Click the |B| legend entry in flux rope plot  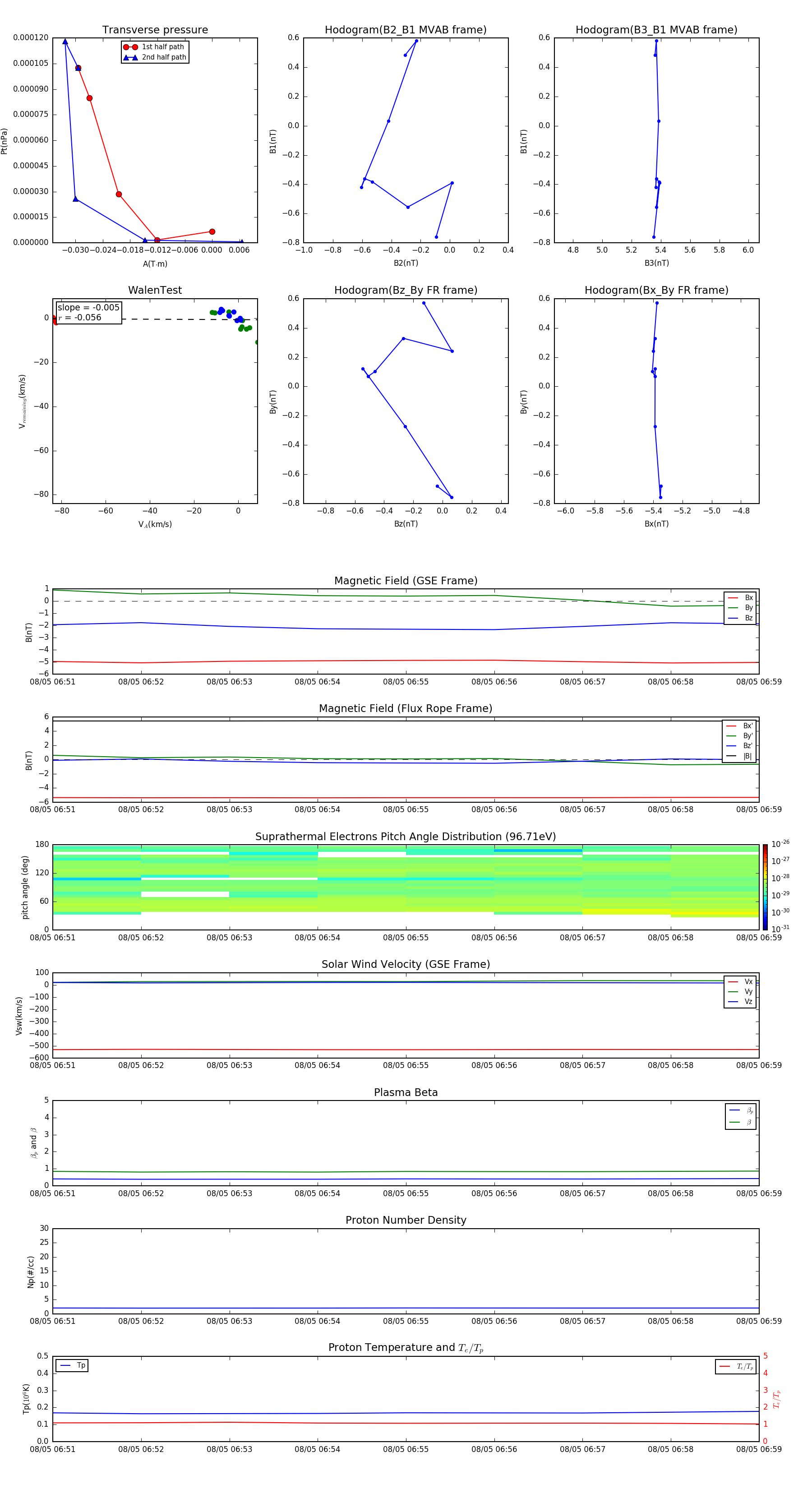tap(739, 756)
